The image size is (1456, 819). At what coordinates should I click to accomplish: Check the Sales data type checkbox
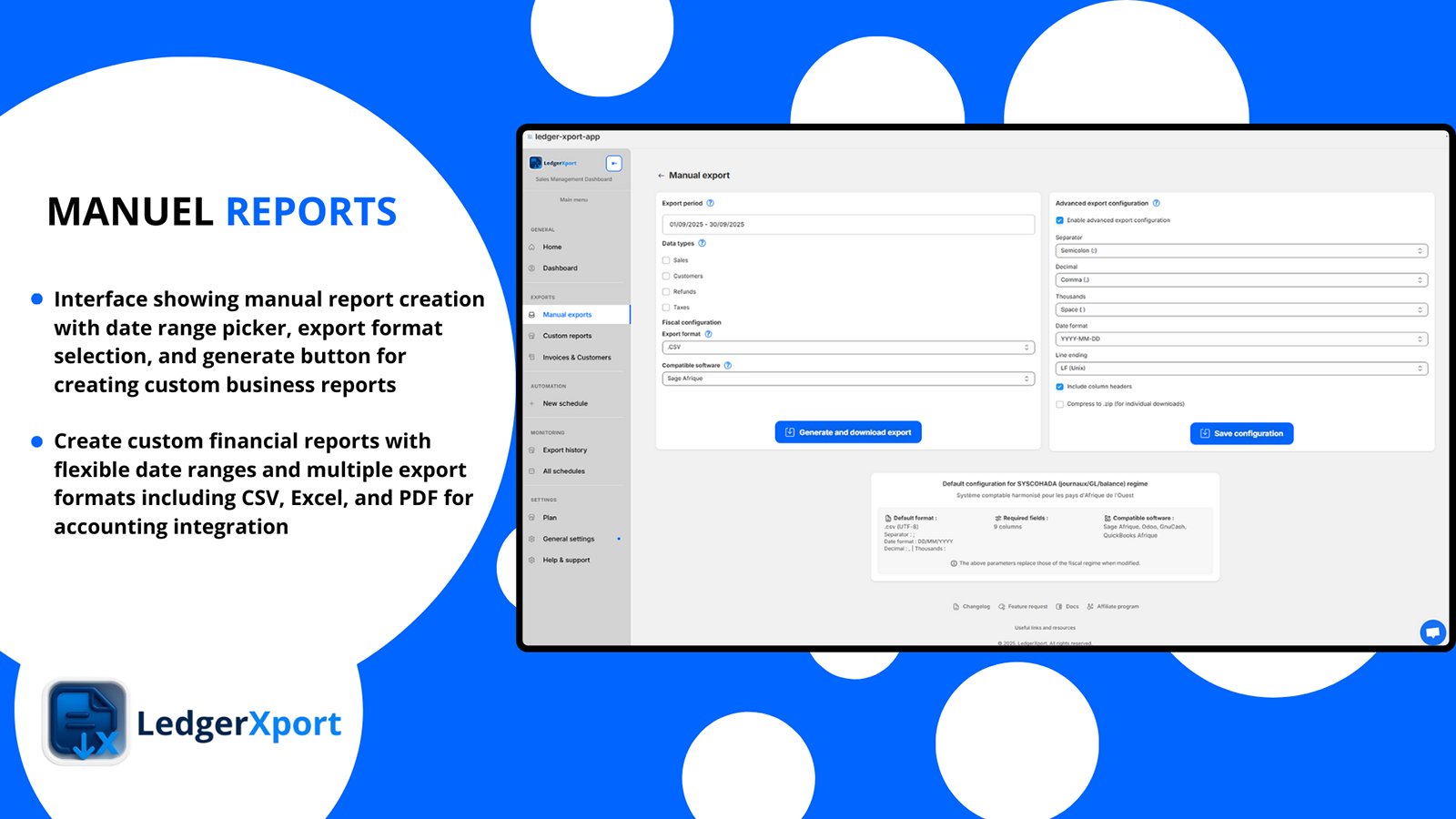(665, 259)
